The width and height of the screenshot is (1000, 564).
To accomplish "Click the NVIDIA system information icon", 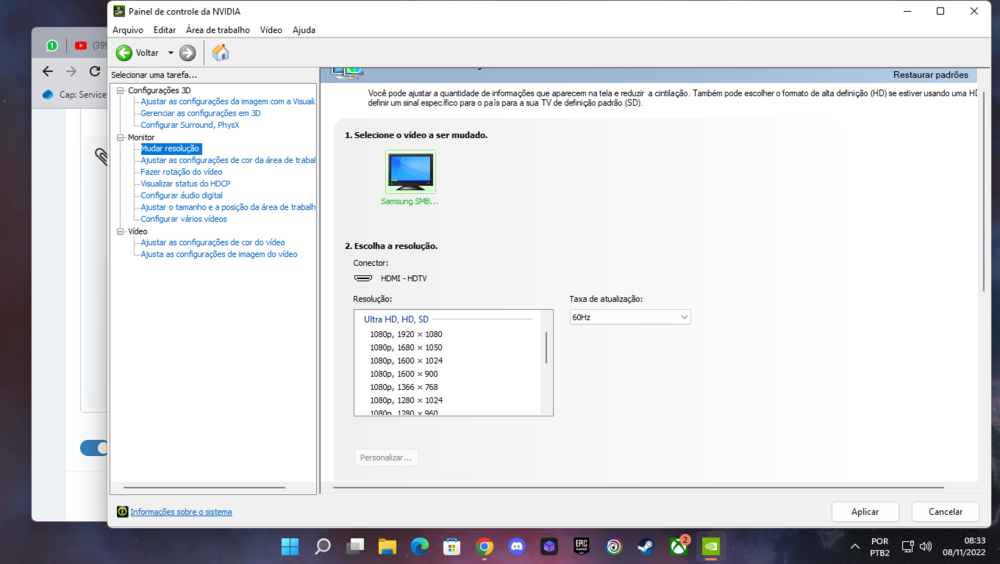I will point(122,512).
